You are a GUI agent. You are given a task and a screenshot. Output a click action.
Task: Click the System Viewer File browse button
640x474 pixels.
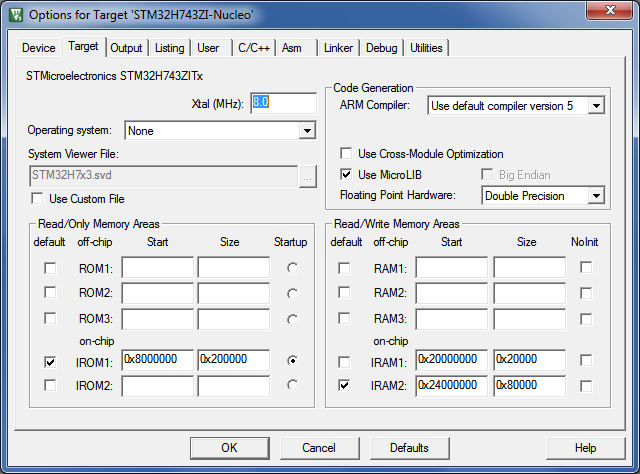tap(307, 177)
